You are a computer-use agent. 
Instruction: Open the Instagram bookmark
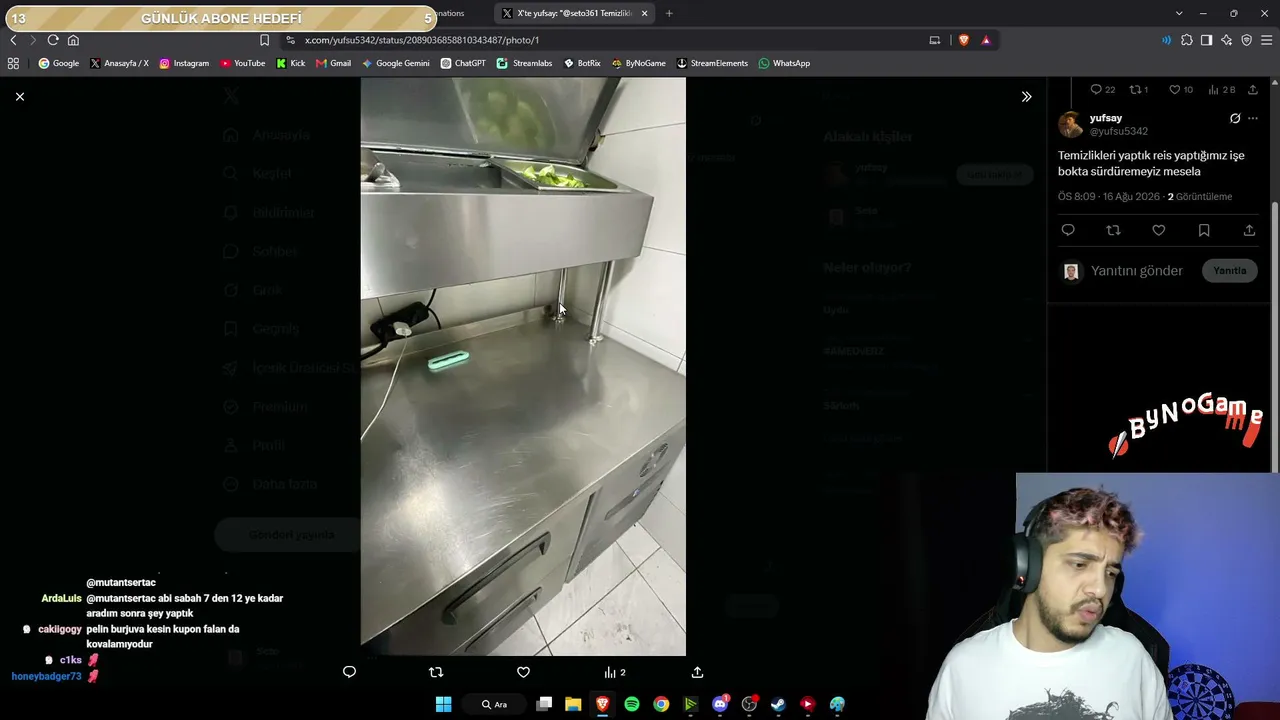(184, 63)
